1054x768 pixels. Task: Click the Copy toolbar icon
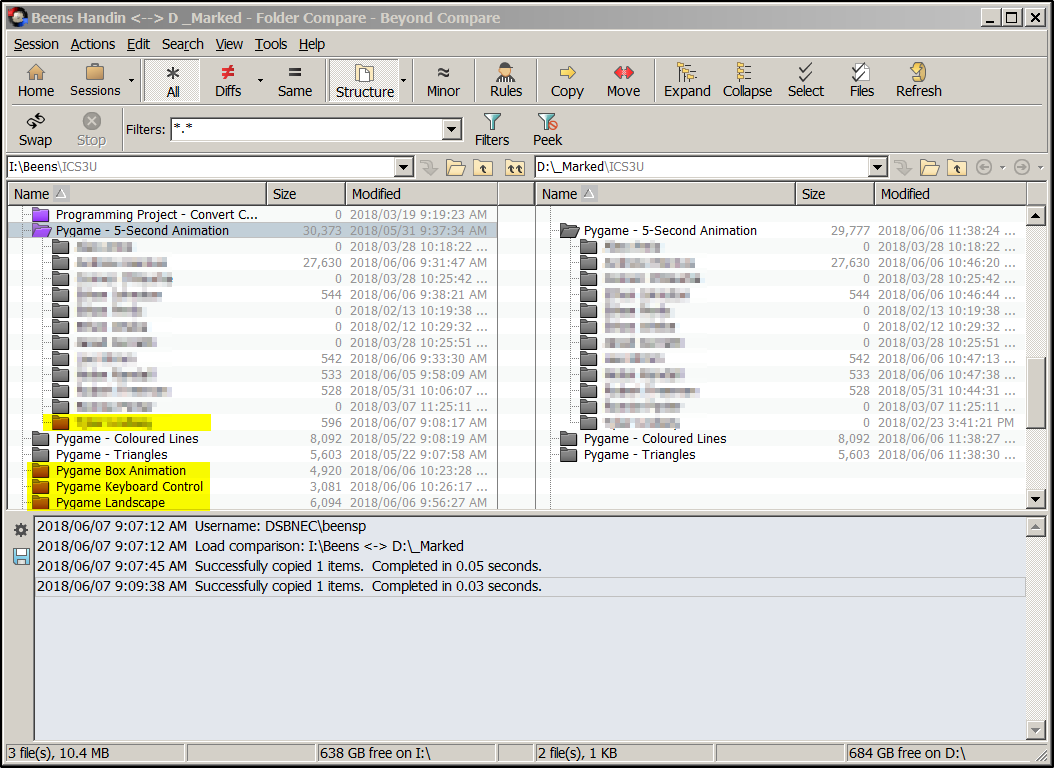pyautogui.click(x=567, y=81)
